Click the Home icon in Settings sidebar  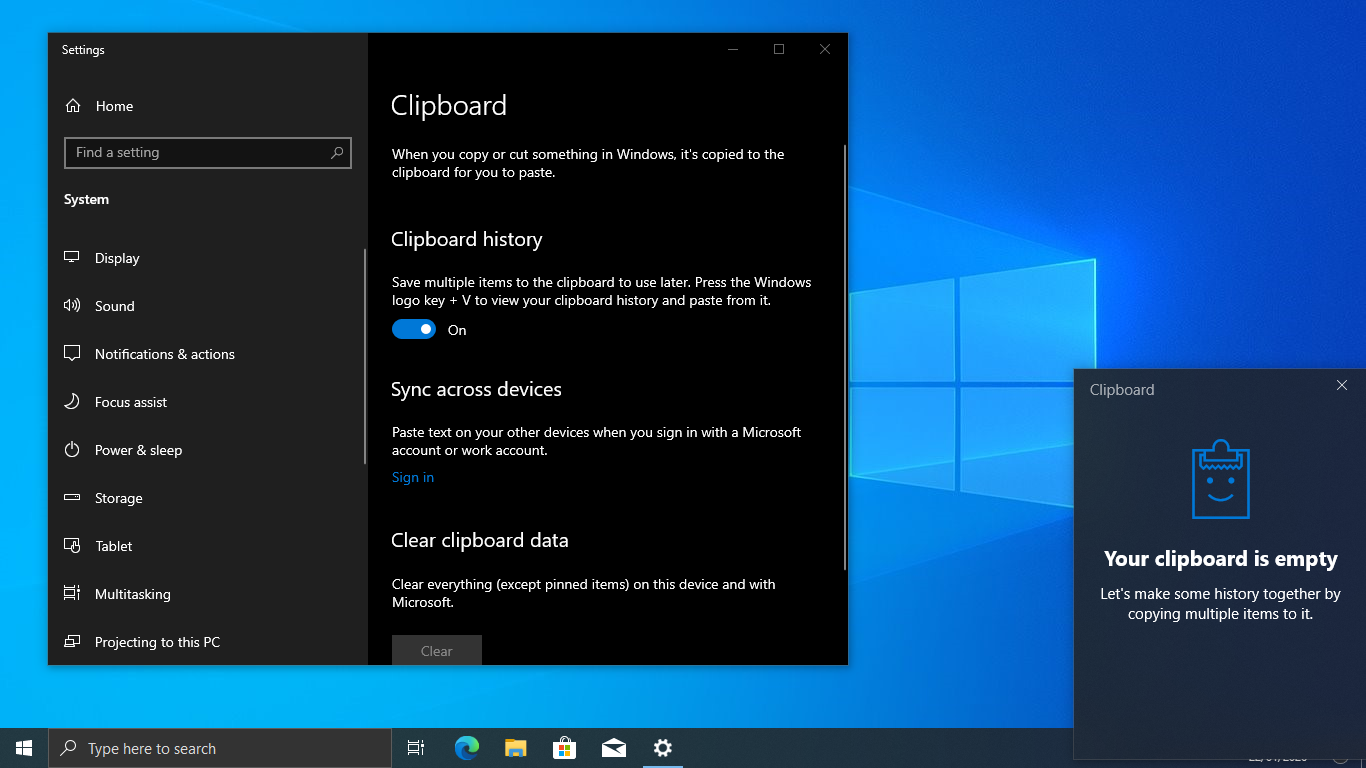point(72,106)
